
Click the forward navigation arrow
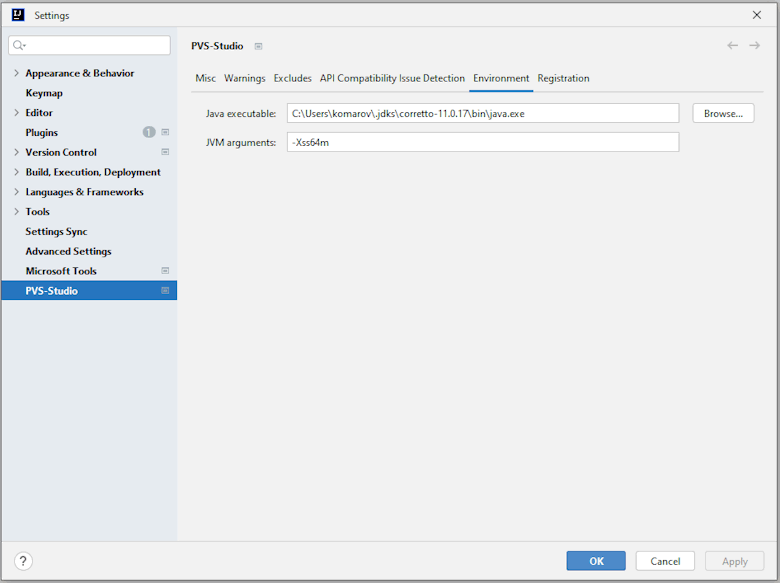[755, 46]
